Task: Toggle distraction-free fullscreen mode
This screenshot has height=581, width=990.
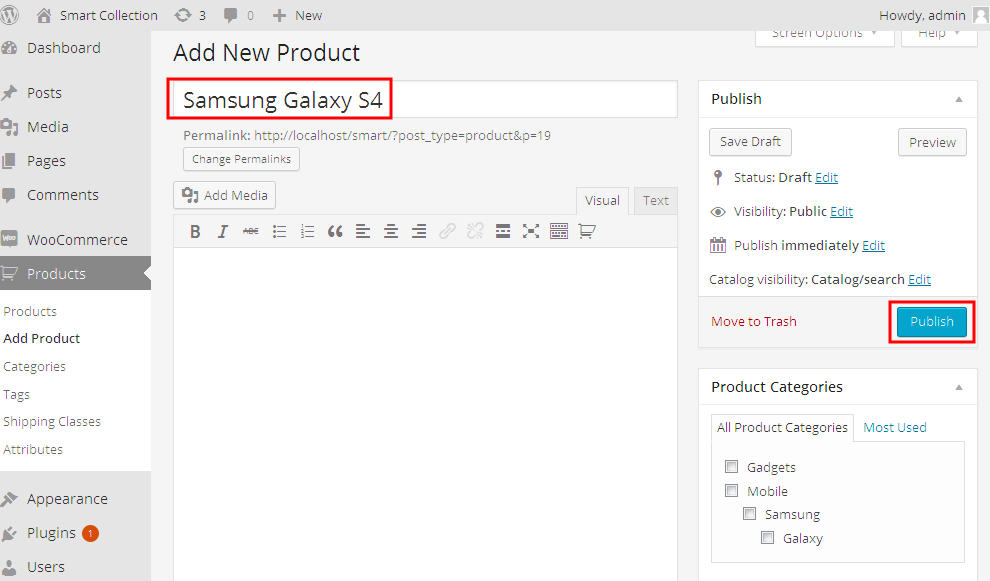Action: tap(531, 232)
